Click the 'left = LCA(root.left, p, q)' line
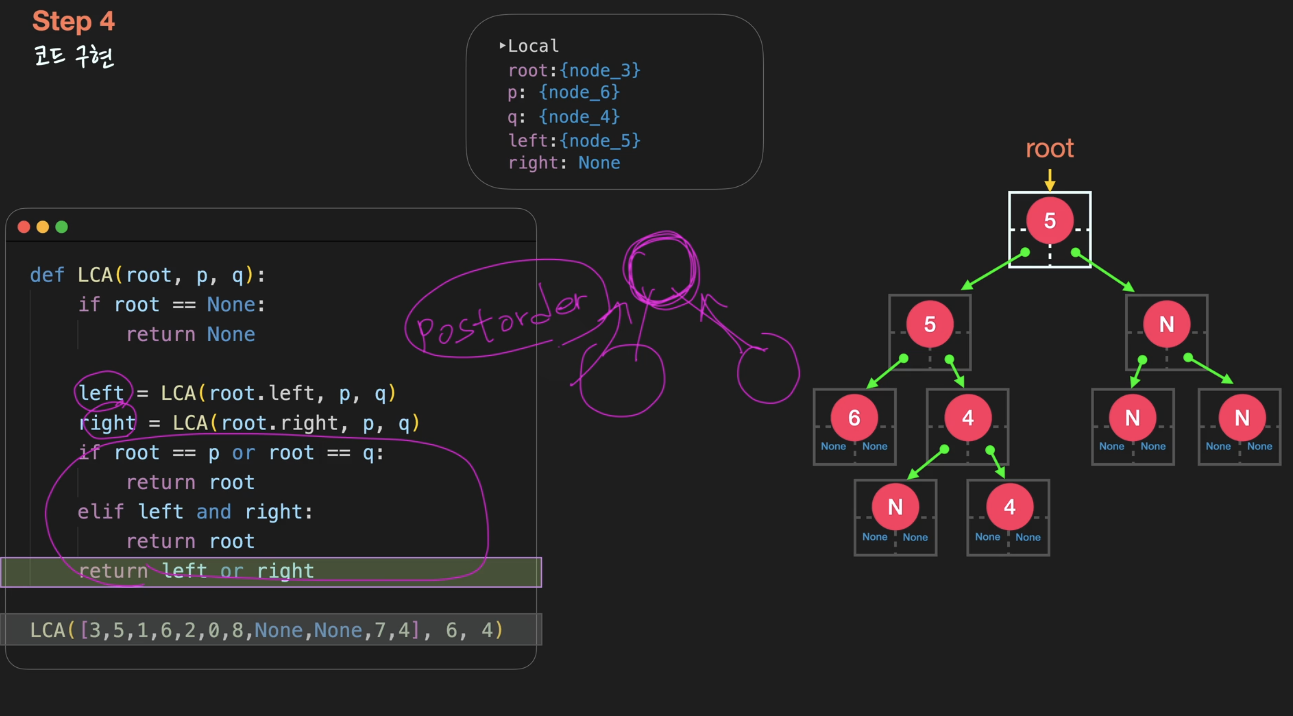Image resolution: width=1293 pixels, height=716 pixels. 238,393
